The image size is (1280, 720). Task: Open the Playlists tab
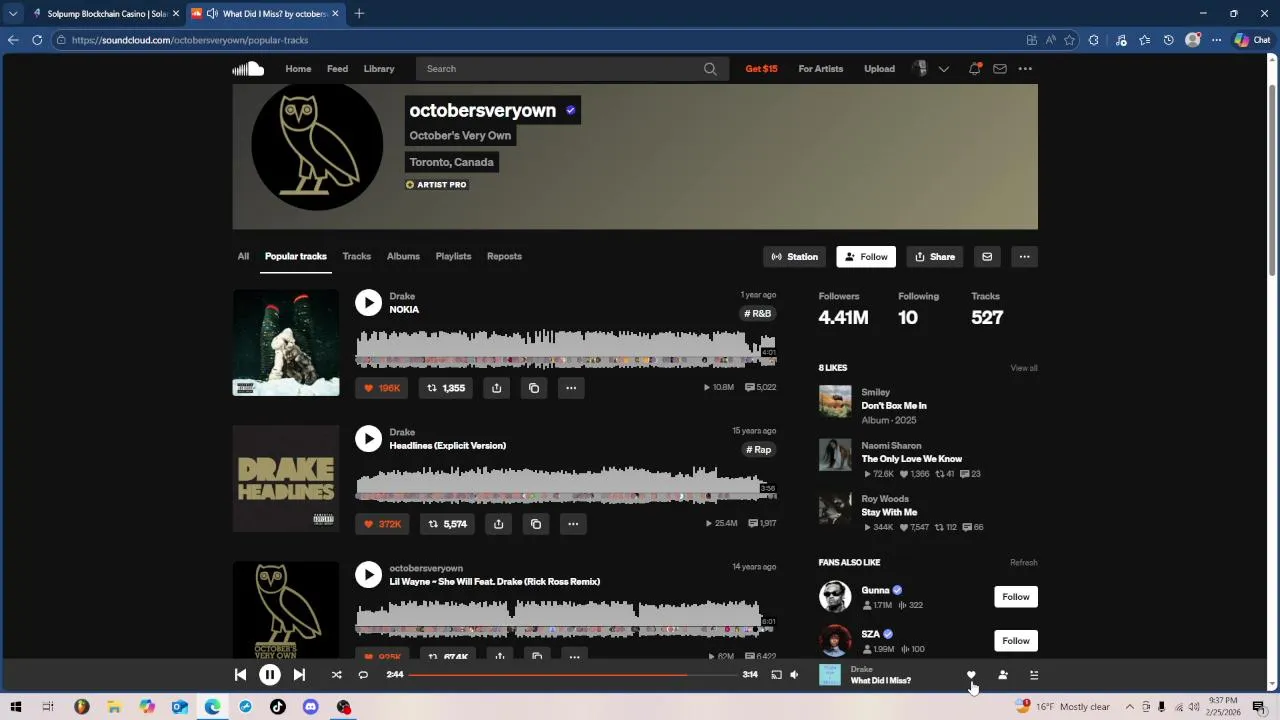tap(453, 256)
